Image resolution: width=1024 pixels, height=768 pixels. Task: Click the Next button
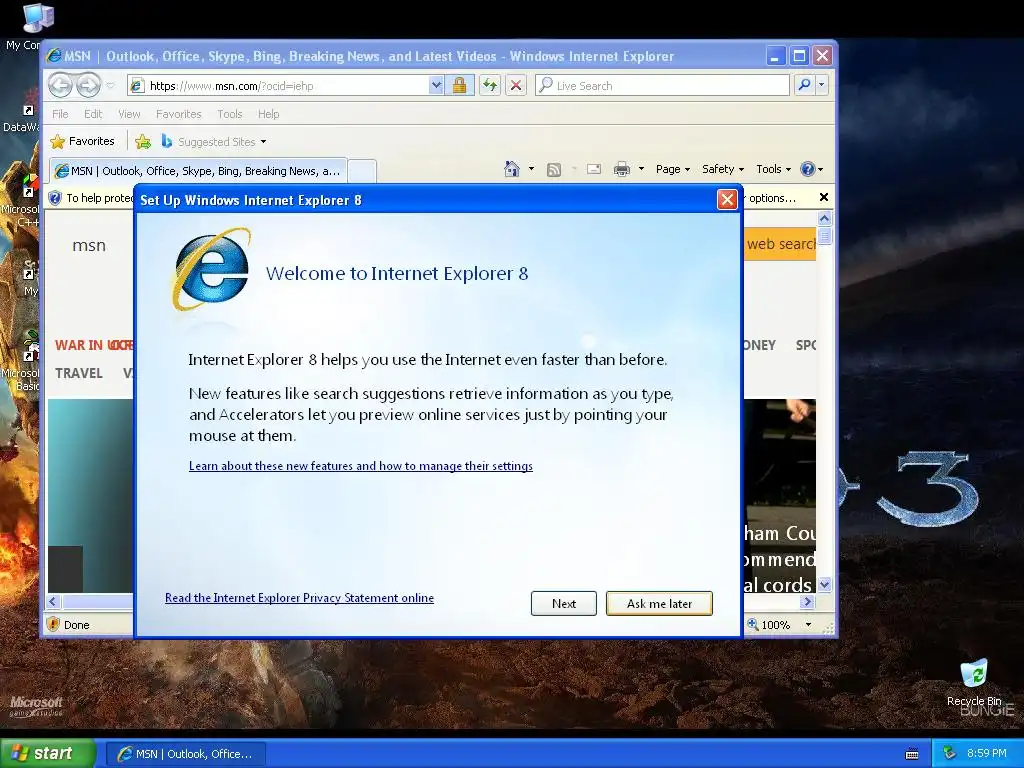(564, 603)
